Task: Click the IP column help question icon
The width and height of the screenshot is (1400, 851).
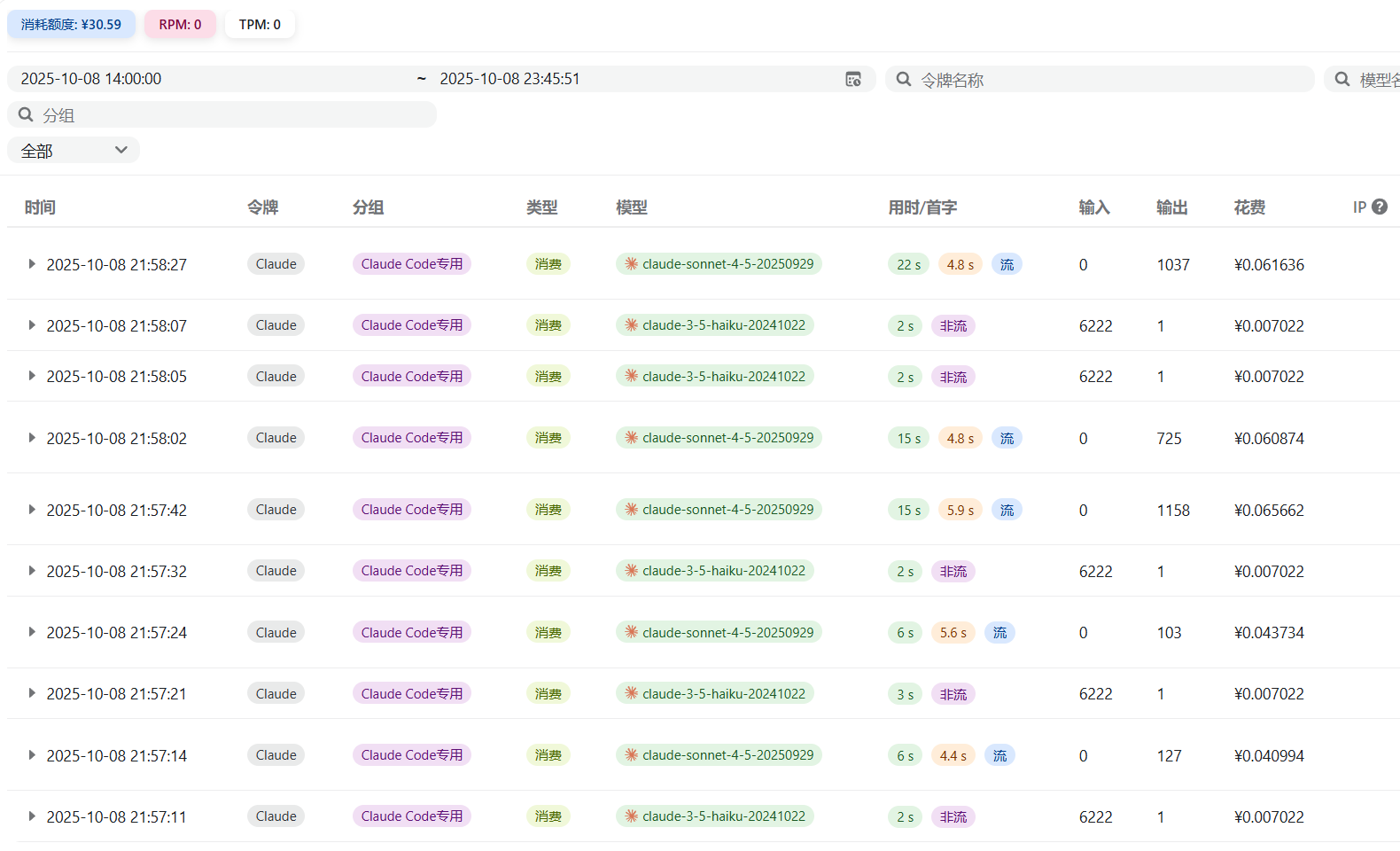Action: [x=1380, y=207]
